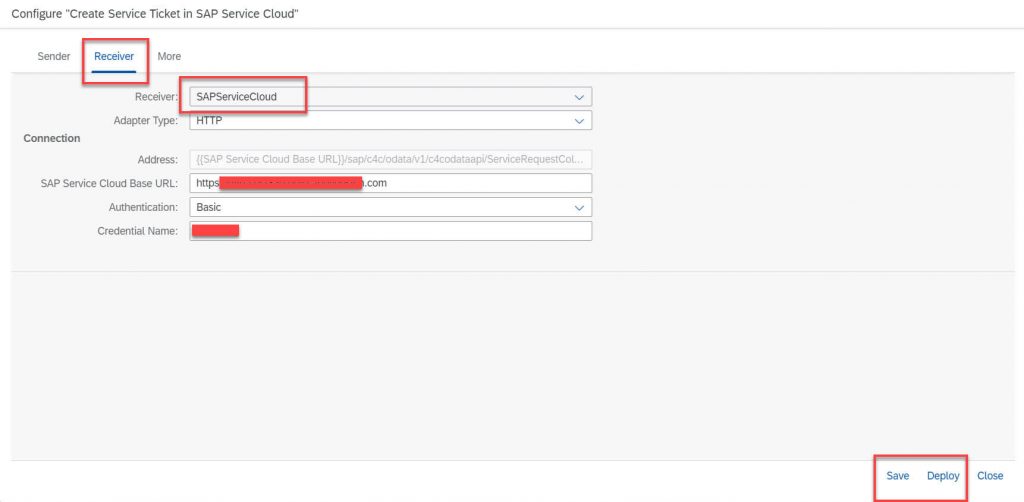Select the Receiver tab
Image resolution: width=1024 pixels, height=502 pixels.
coord(114,56)
